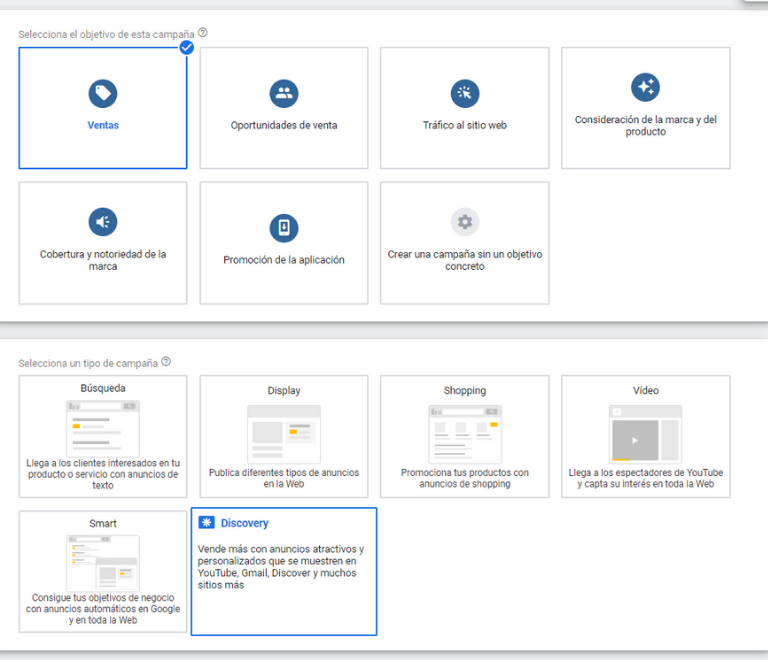The width and height of the screenshot is (768, 660).
Task: Open help icon beside campaign objective heading
Action: (x=203, y=33)
